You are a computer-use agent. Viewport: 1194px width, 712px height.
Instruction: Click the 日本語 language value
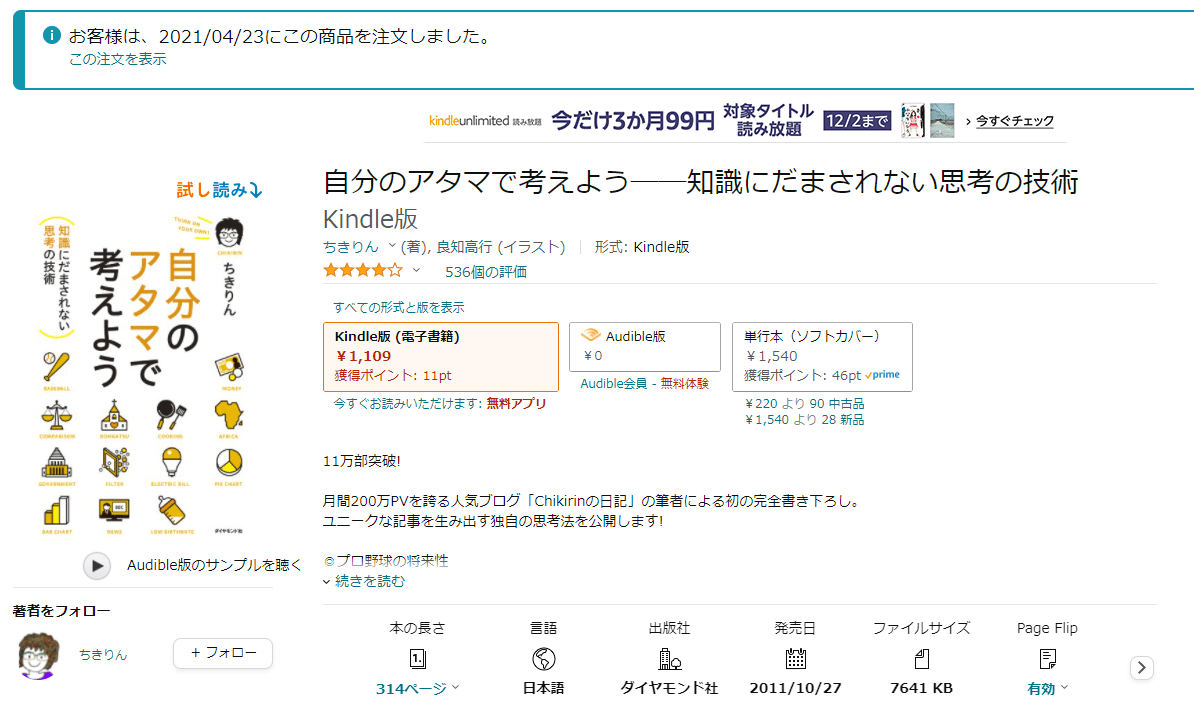point(544,688)
